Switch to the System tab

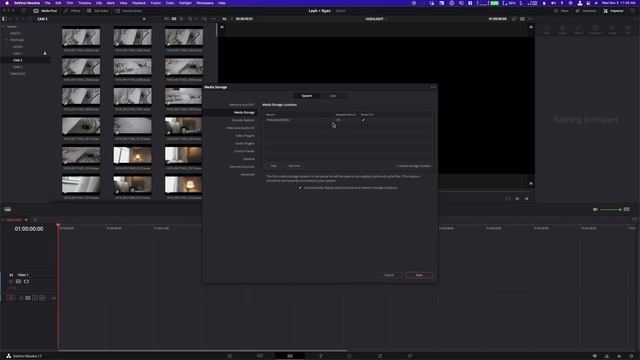pyautogui.click(x=307, y=96)
